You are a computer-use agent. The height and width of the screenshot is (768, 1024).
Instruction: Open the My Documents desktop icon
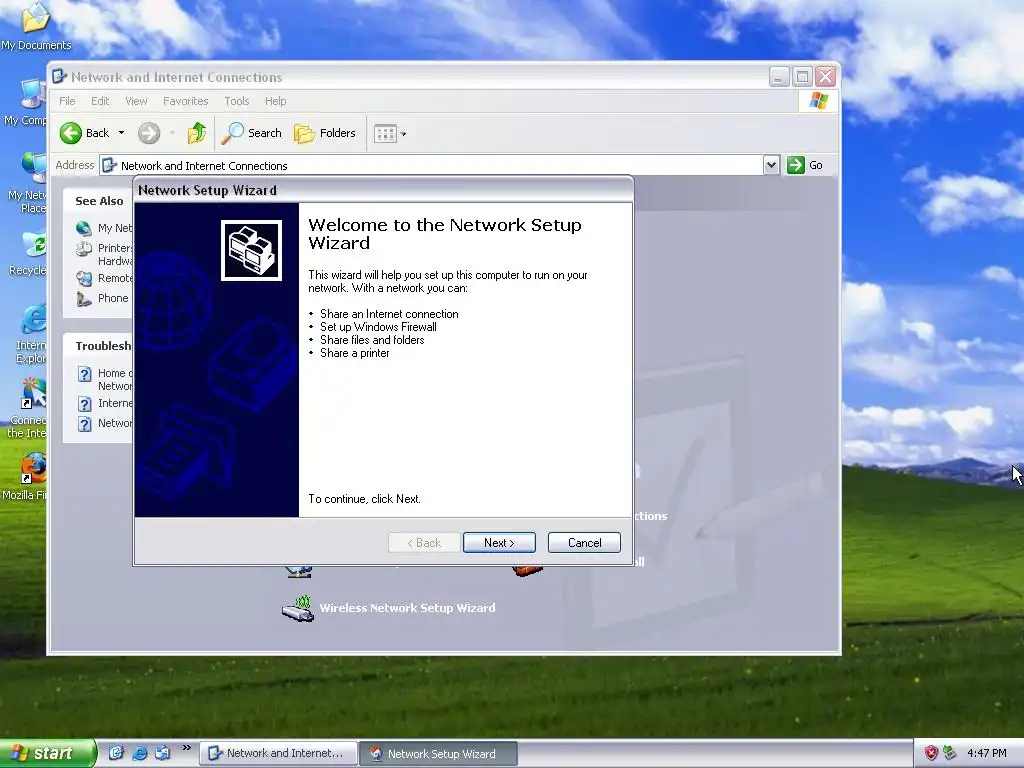pos(36,26)
